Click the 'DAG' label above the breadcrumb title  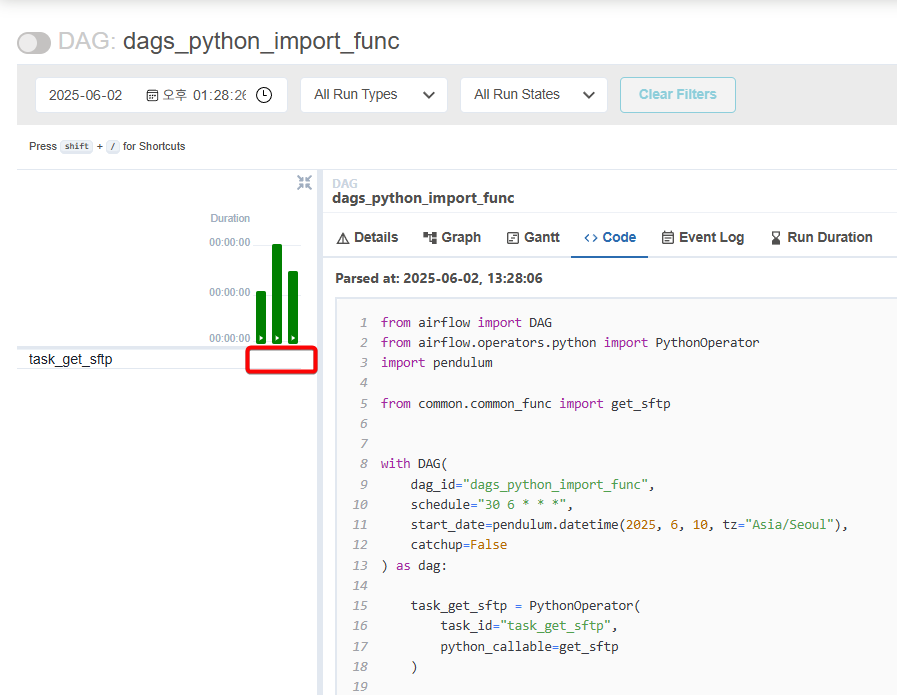tap(344, 184)
